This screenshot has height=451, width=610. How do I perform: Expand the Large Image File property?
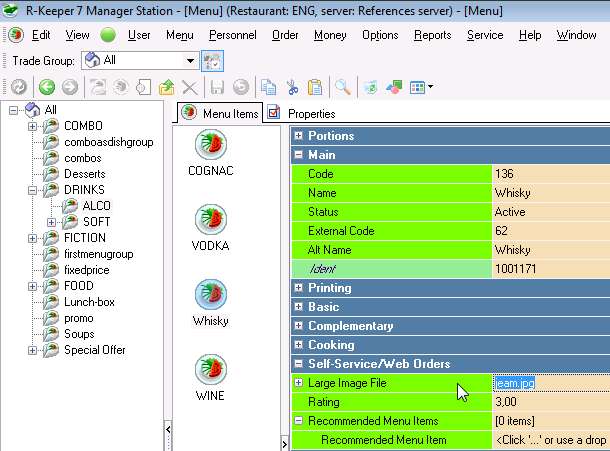coord(298,383)
